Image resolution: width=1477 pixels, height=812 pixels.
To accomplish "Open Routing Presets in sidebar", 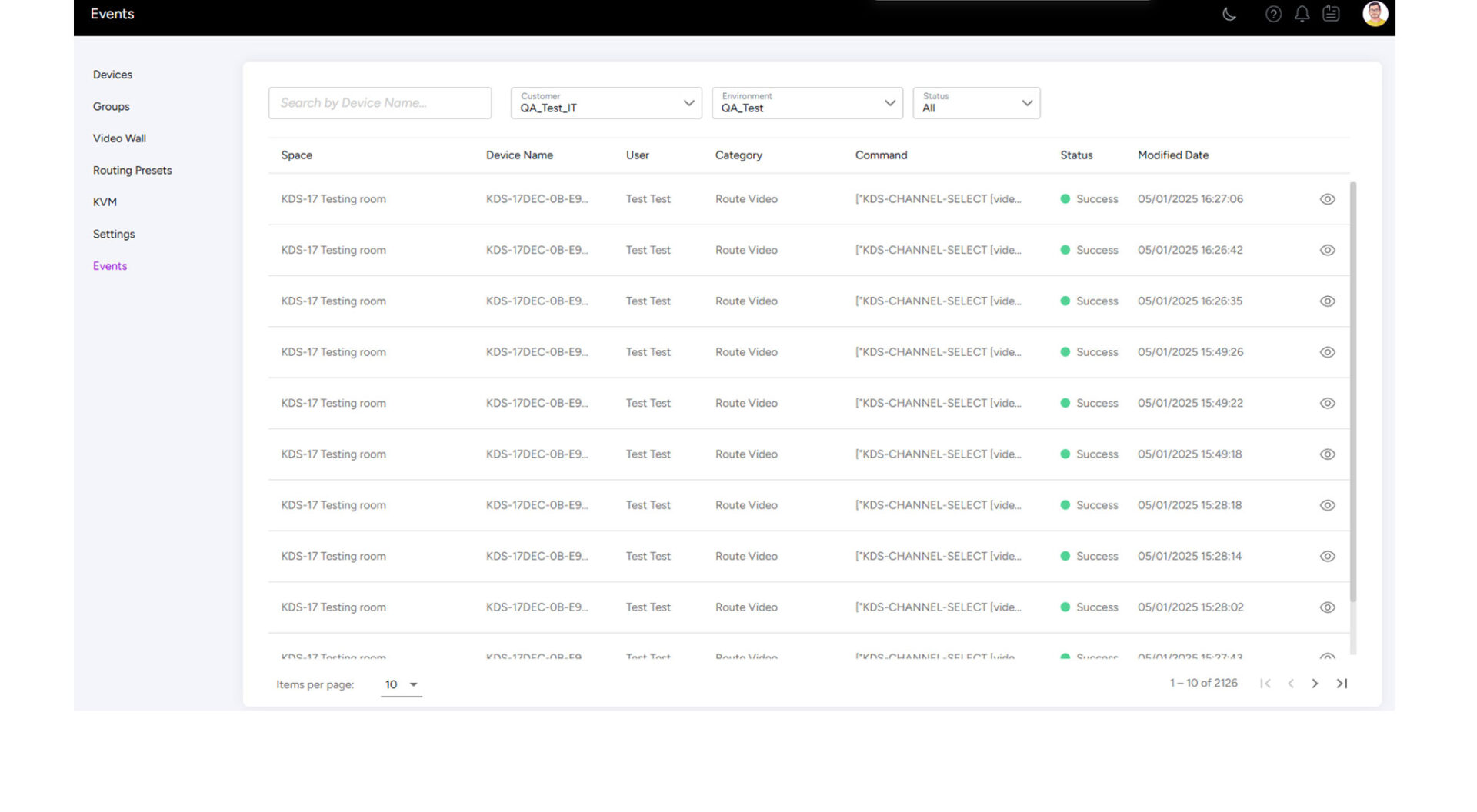I will [132, 171].
